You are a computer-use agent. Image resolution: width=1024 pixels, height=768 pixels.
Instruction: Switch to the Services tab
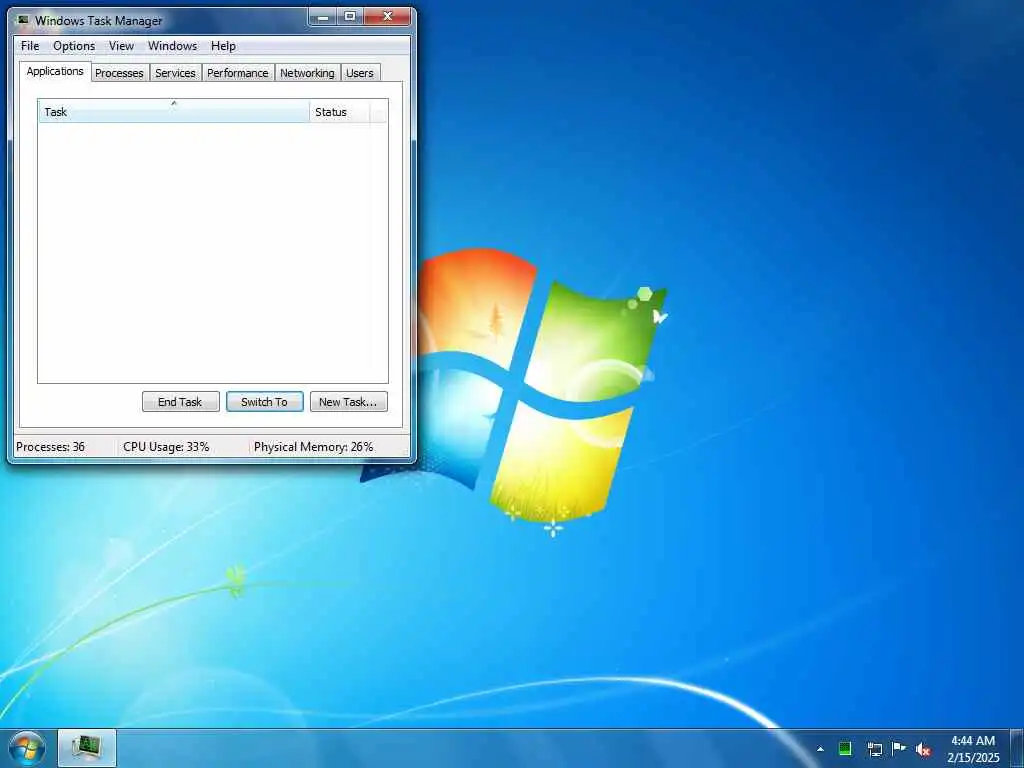pos(175,73)
